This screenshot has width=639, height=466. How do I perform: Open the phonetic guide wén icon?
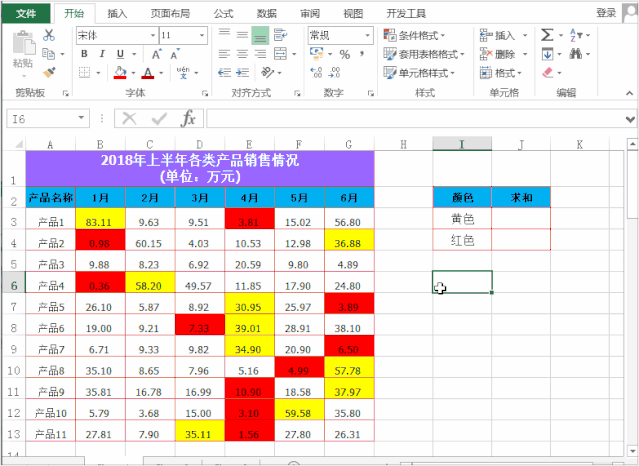click(x=183, y=72)
